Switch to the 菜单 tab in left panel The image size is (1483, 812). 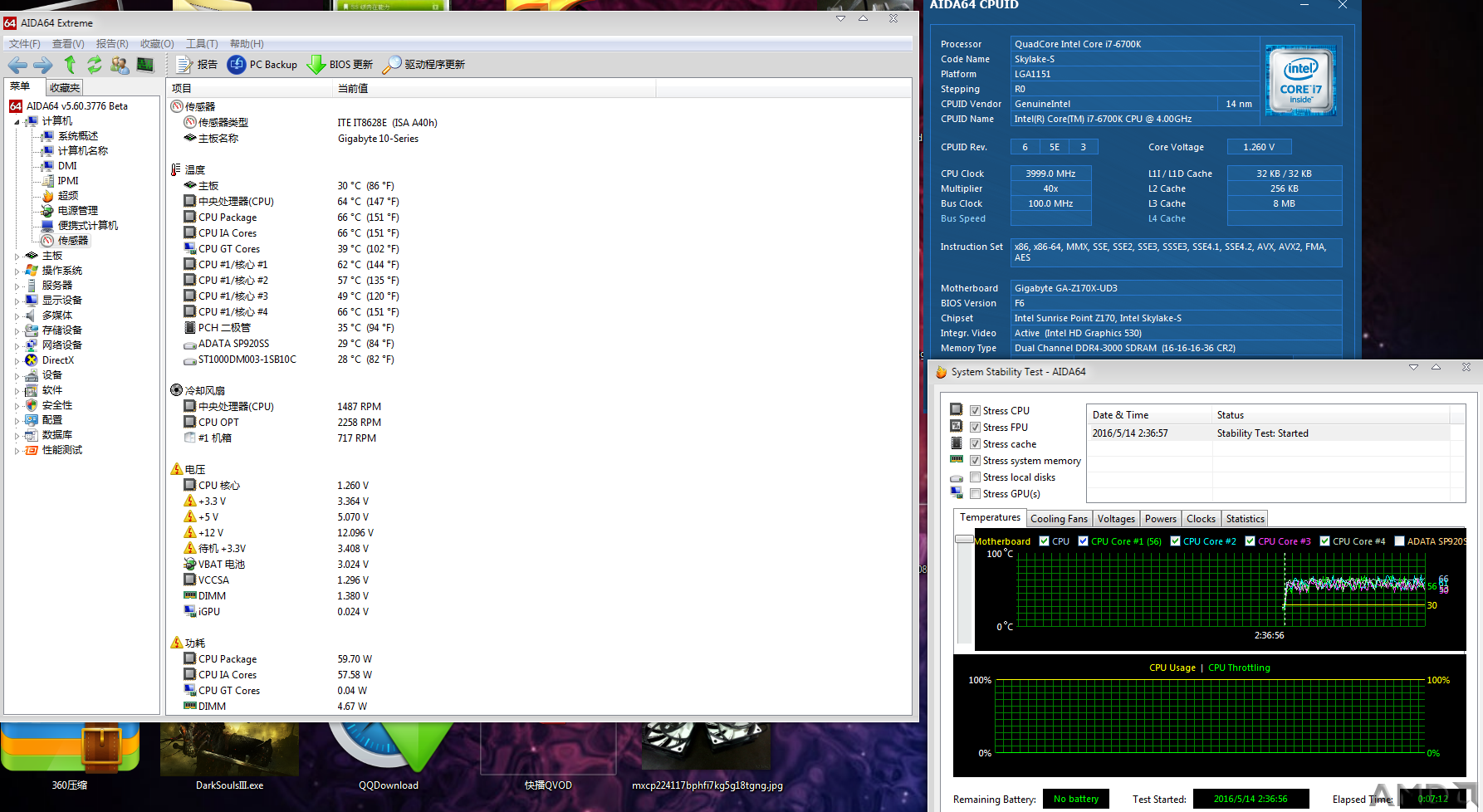[x=20, y=86]
